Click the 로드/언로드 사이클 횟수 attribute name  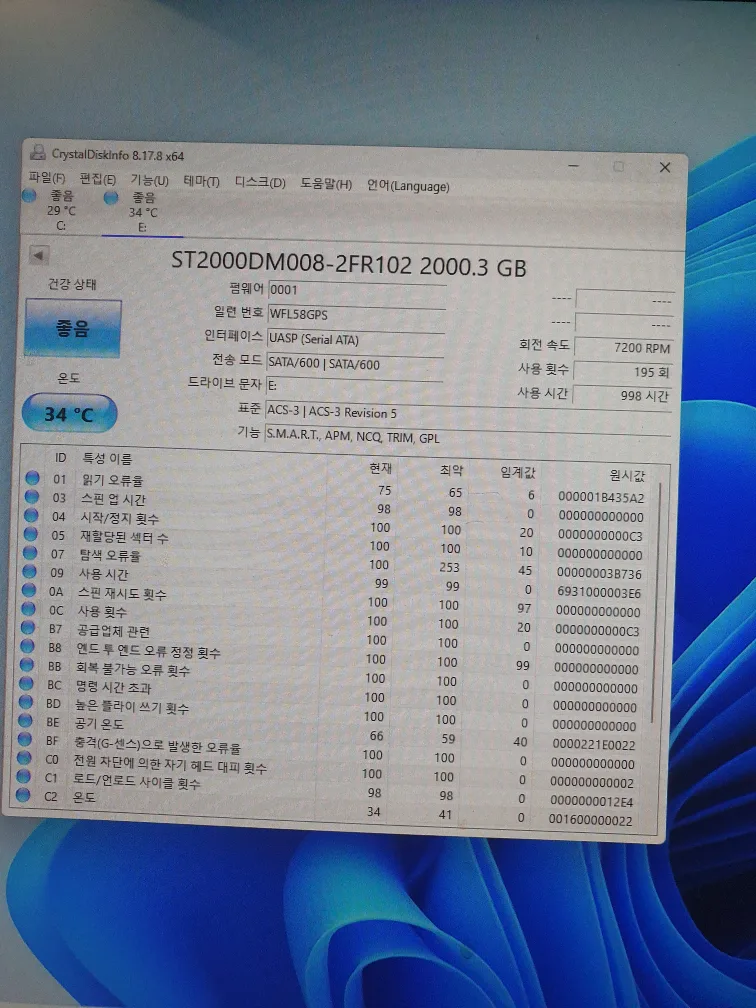(136, 782)
